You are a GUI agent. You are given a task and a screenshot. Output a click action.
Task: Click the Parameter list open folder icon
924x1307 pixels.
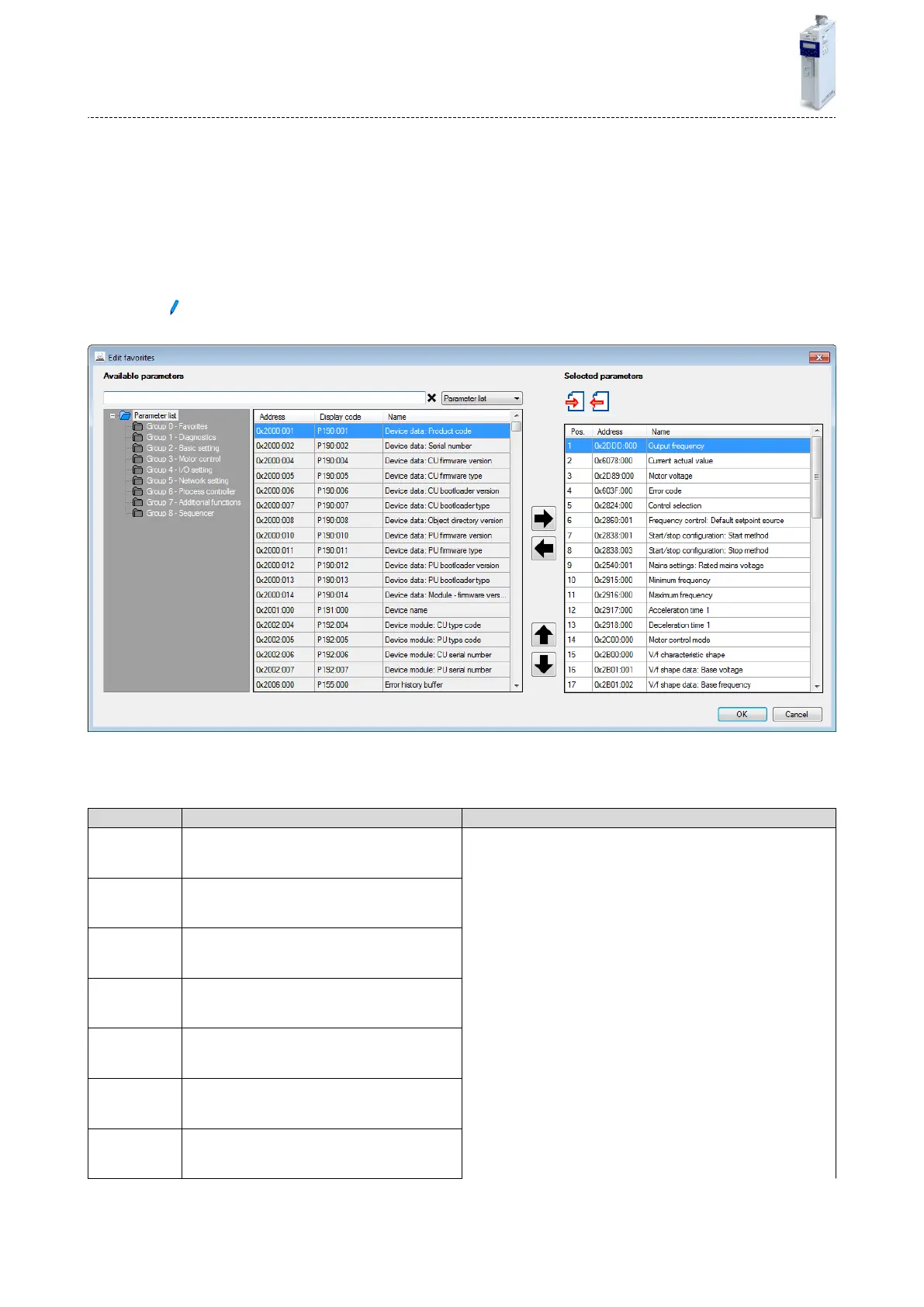tap(125, 415)
